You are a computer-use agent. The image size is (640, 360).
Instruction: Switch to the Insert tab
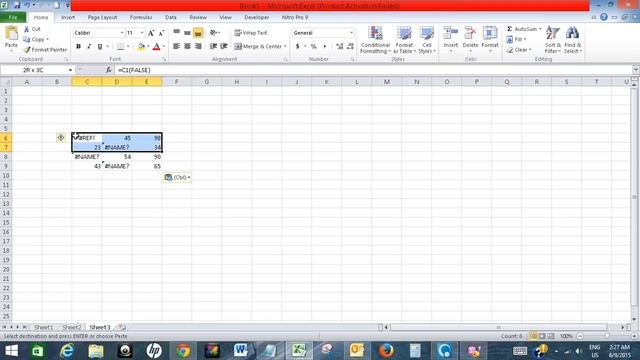click(x=68, y=18)
